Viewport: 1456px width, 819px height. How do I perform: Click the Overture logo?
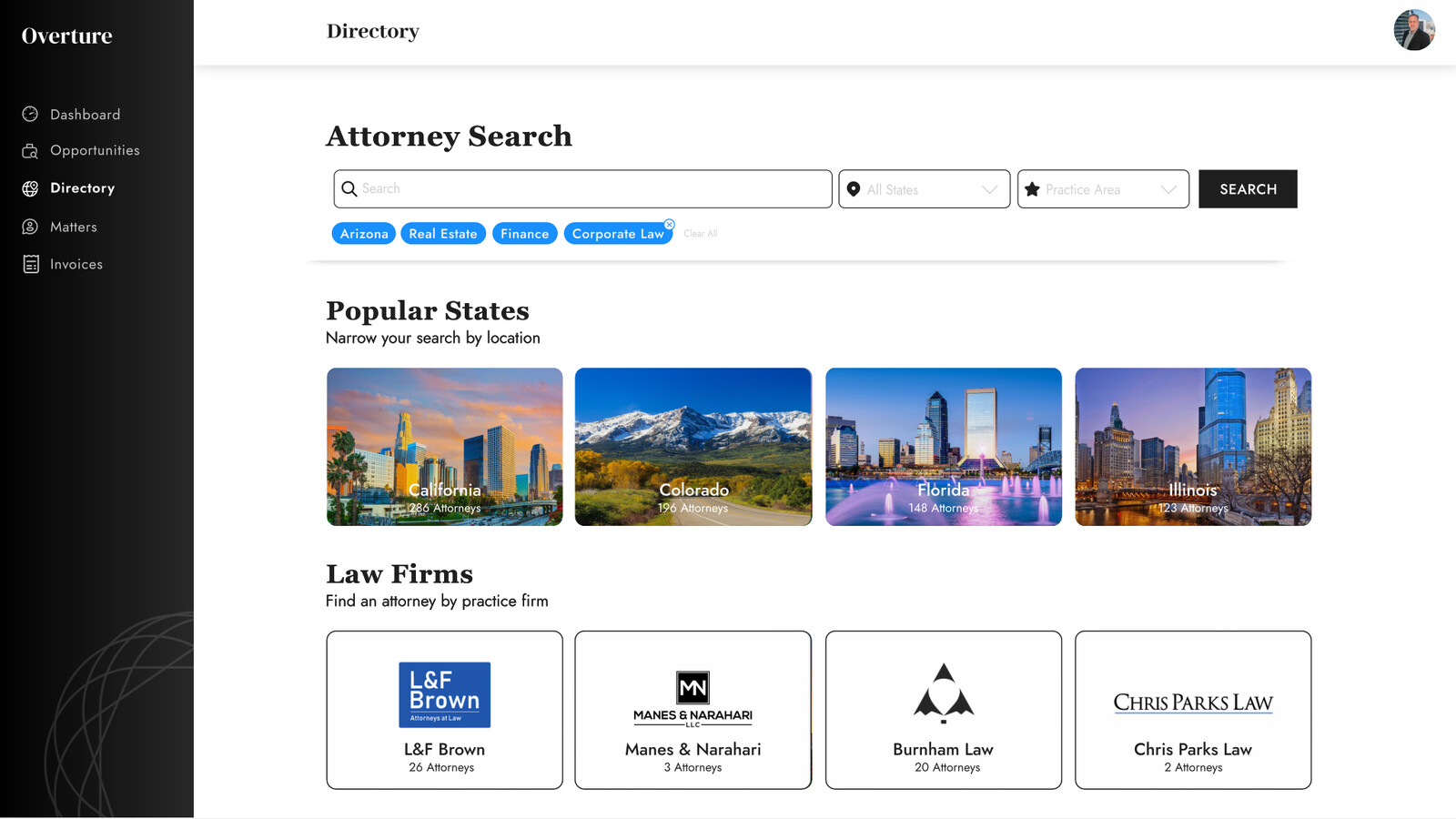point(66,35)
